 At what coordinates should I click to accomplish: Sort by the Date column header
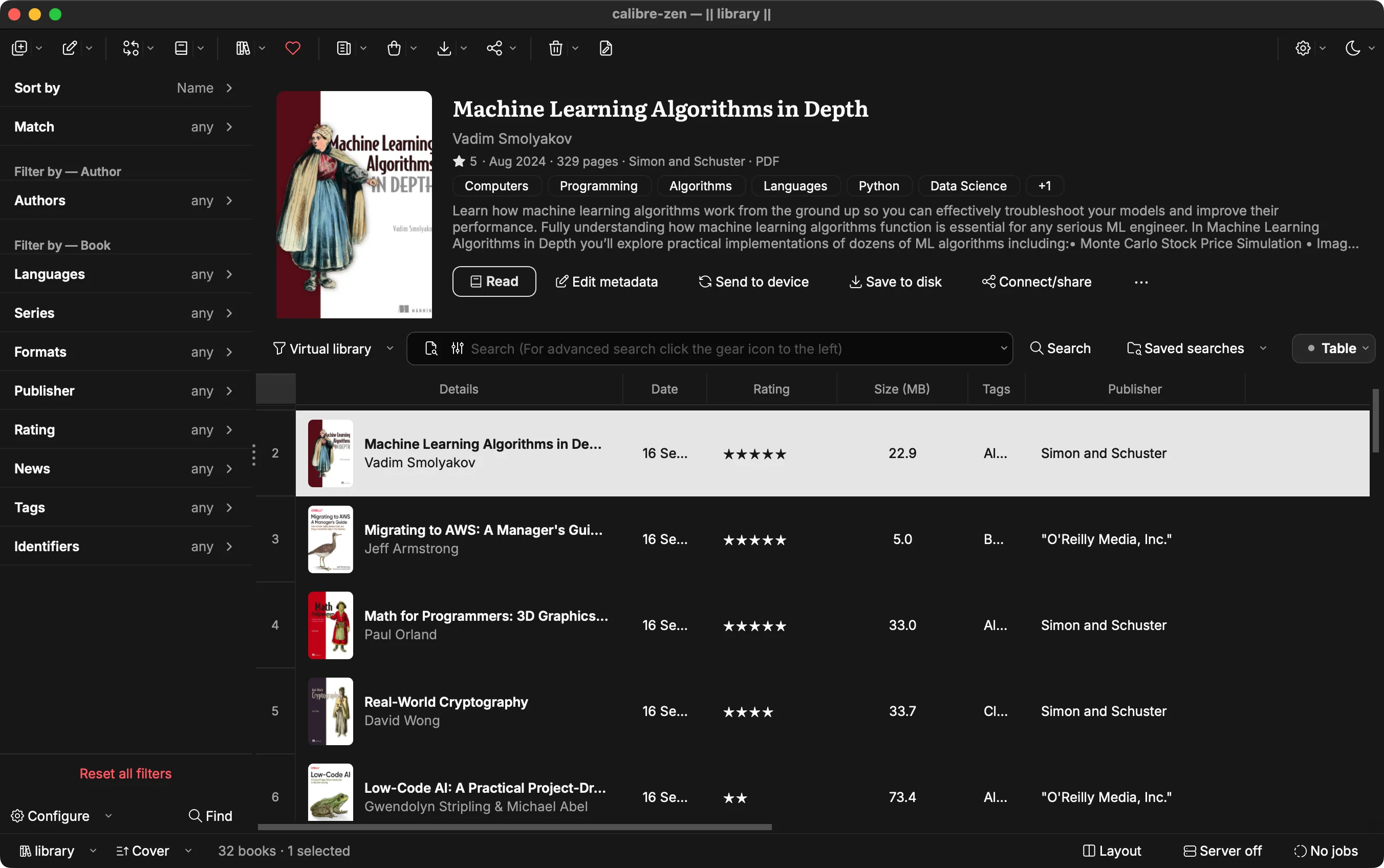click(664, 389)
